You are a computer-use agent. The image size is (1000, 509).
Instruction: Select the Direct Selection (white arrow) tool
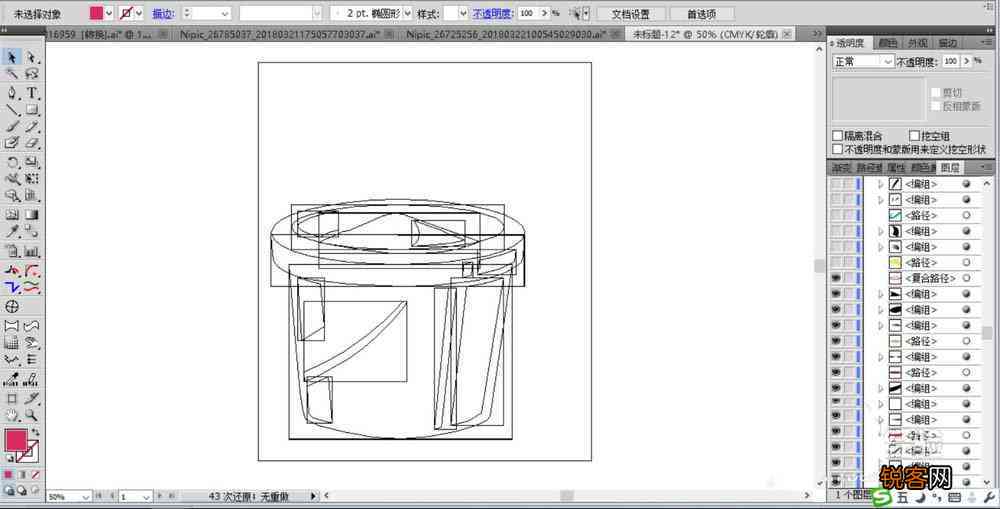click(31, 58)
